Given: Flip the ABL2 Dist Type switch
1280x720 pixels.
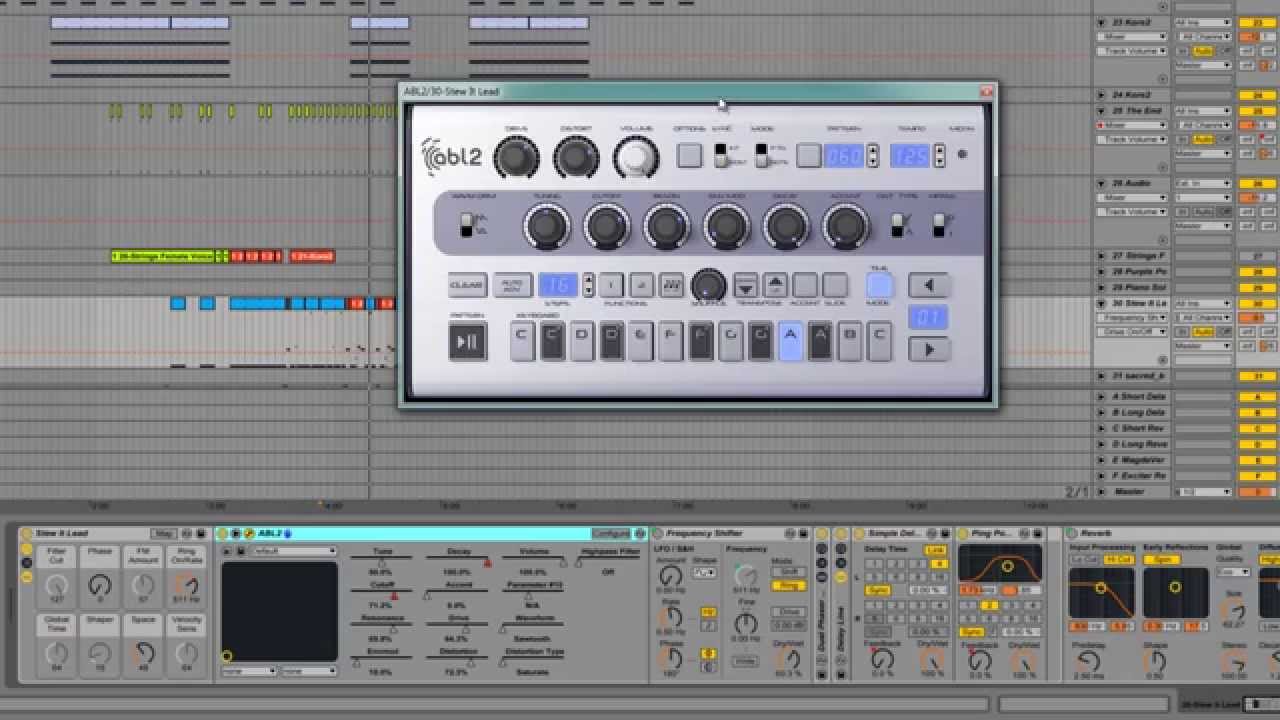Looking at the screenshot, I should 898,226.
